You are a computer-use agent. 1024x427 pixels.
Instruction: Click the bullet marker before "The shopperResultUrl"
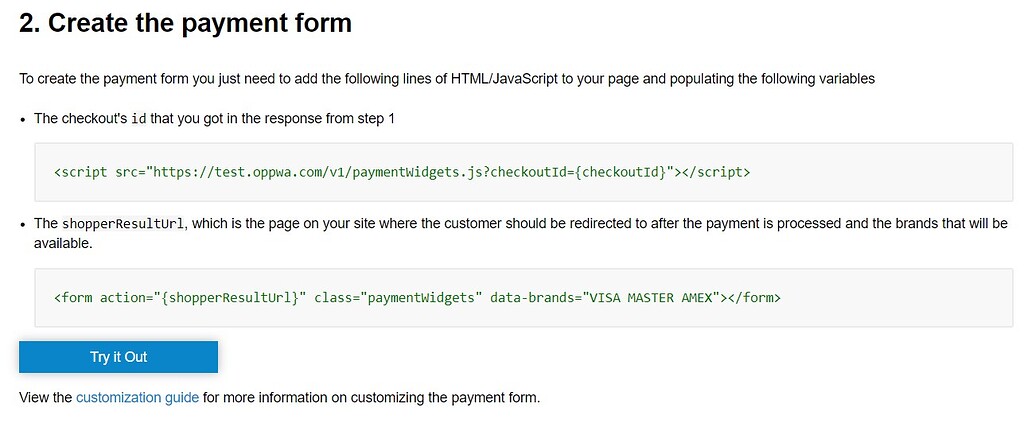click(x=23, y=225)
